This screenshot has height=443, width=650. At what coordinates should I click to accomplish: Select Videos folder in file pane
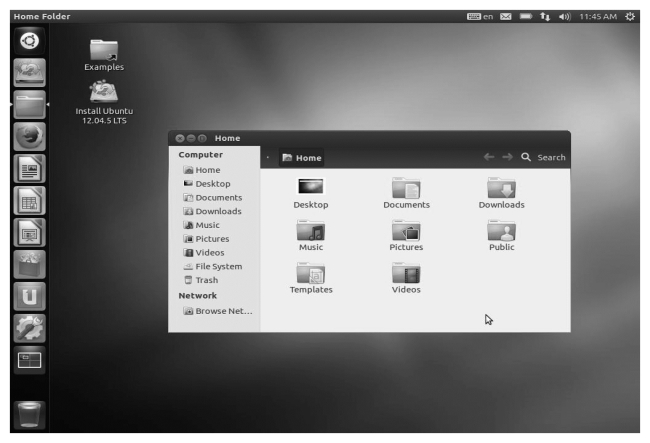click(406, 278)
